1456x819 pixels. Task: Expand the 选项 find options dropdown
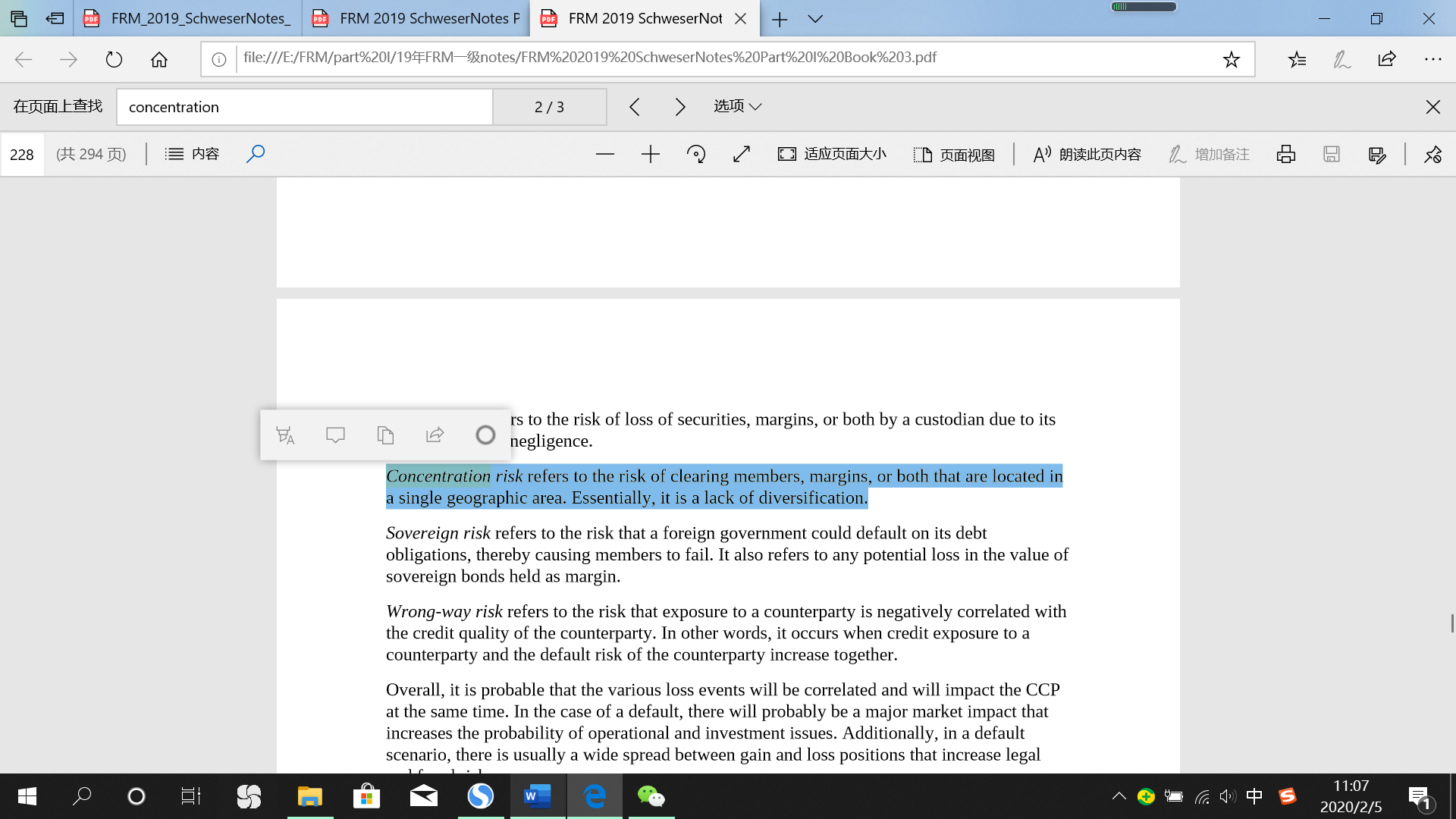(737, 107)
